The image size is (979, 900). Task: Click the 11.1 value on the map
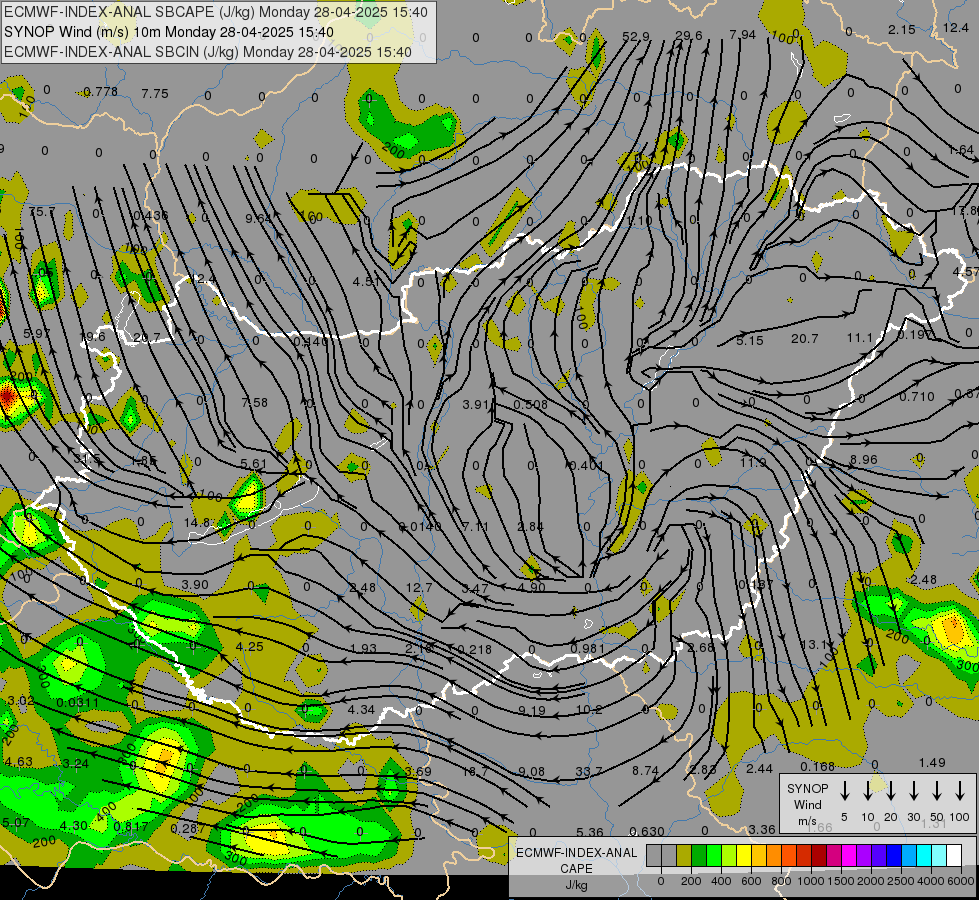pyautogui.click(x=860, y=338)
